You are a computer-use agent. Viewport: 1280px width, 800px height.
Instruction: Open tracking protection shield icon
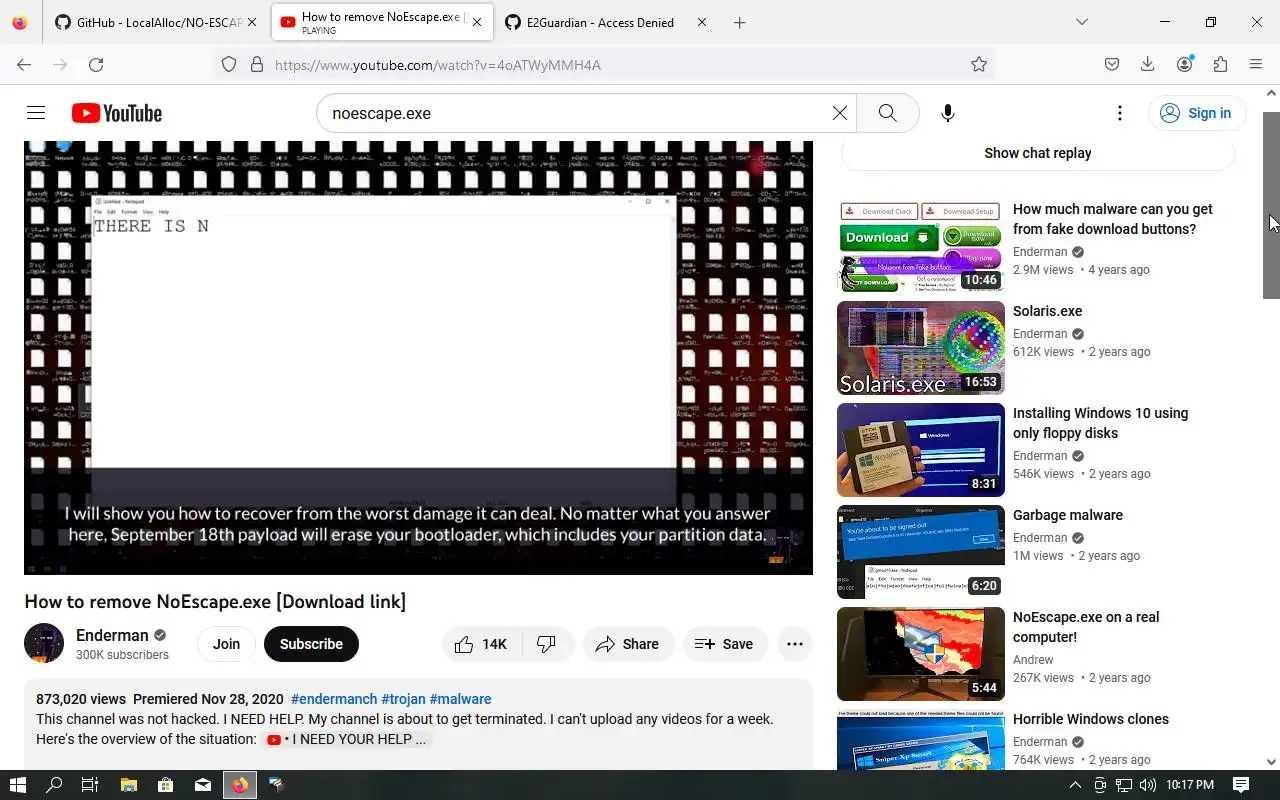click(x=229, y=65)
